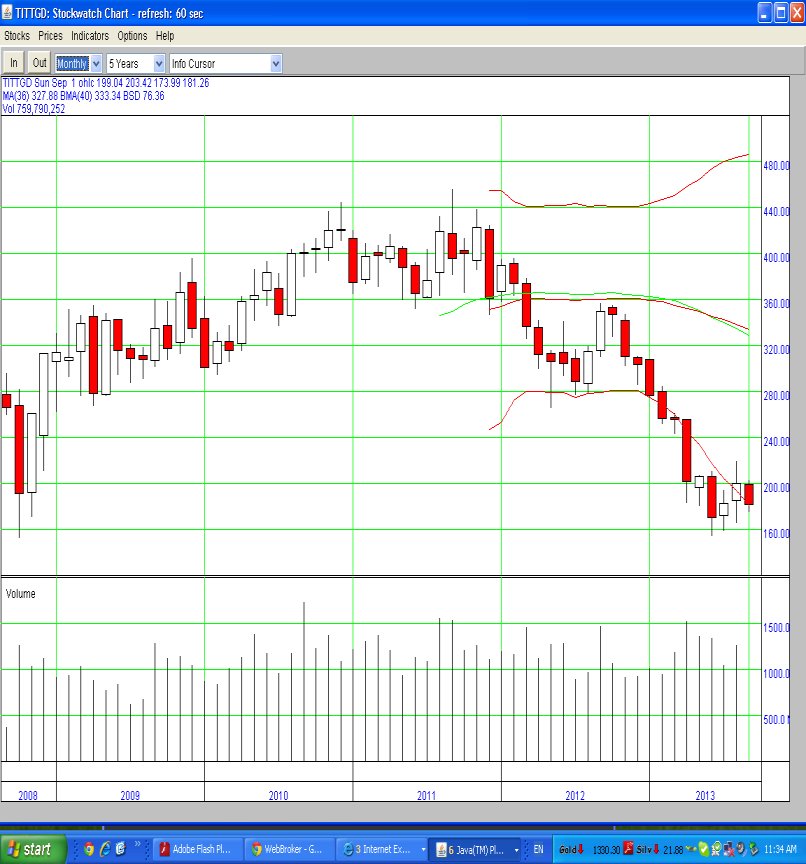Click the 240.00 price axis label
The width and height of the screenshot is (806, 864).
coord(776,441)
